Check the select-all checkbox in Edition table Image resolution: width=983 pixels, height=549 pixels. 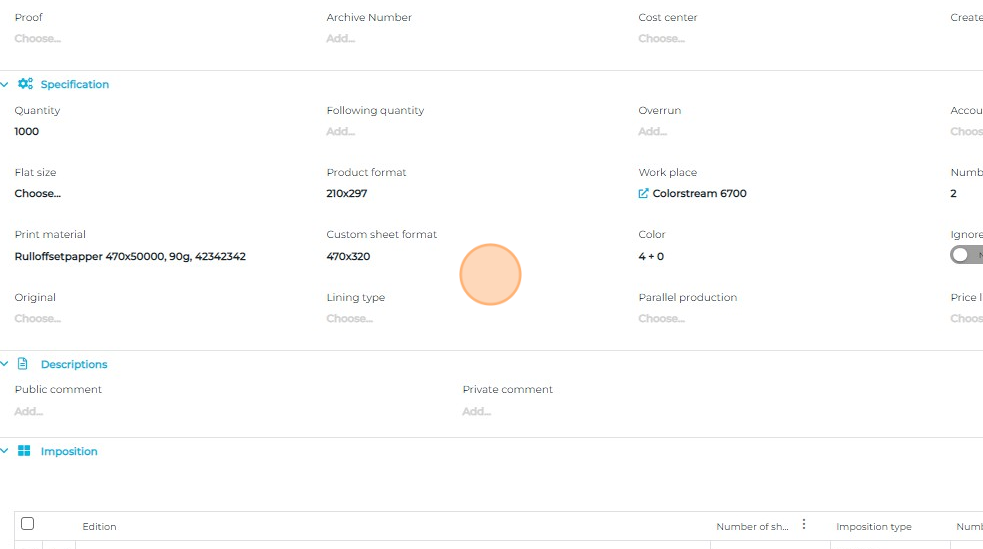point(28,524)
